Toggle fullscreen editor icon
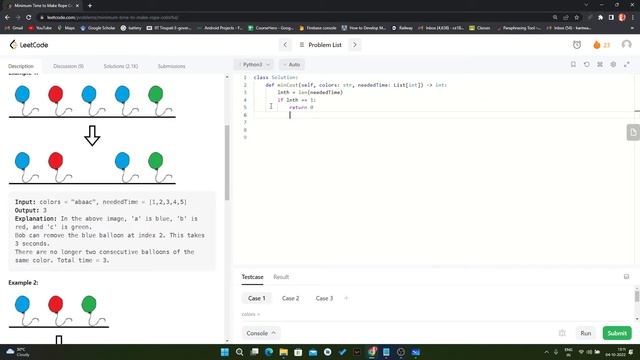 point(627,64)
